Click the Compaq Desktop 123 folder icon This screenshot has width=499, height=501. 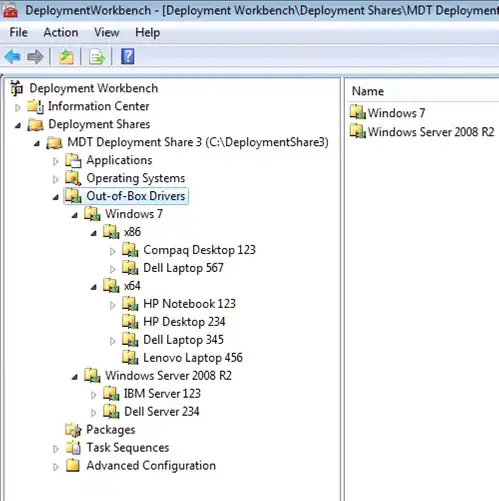pos(130,250)
